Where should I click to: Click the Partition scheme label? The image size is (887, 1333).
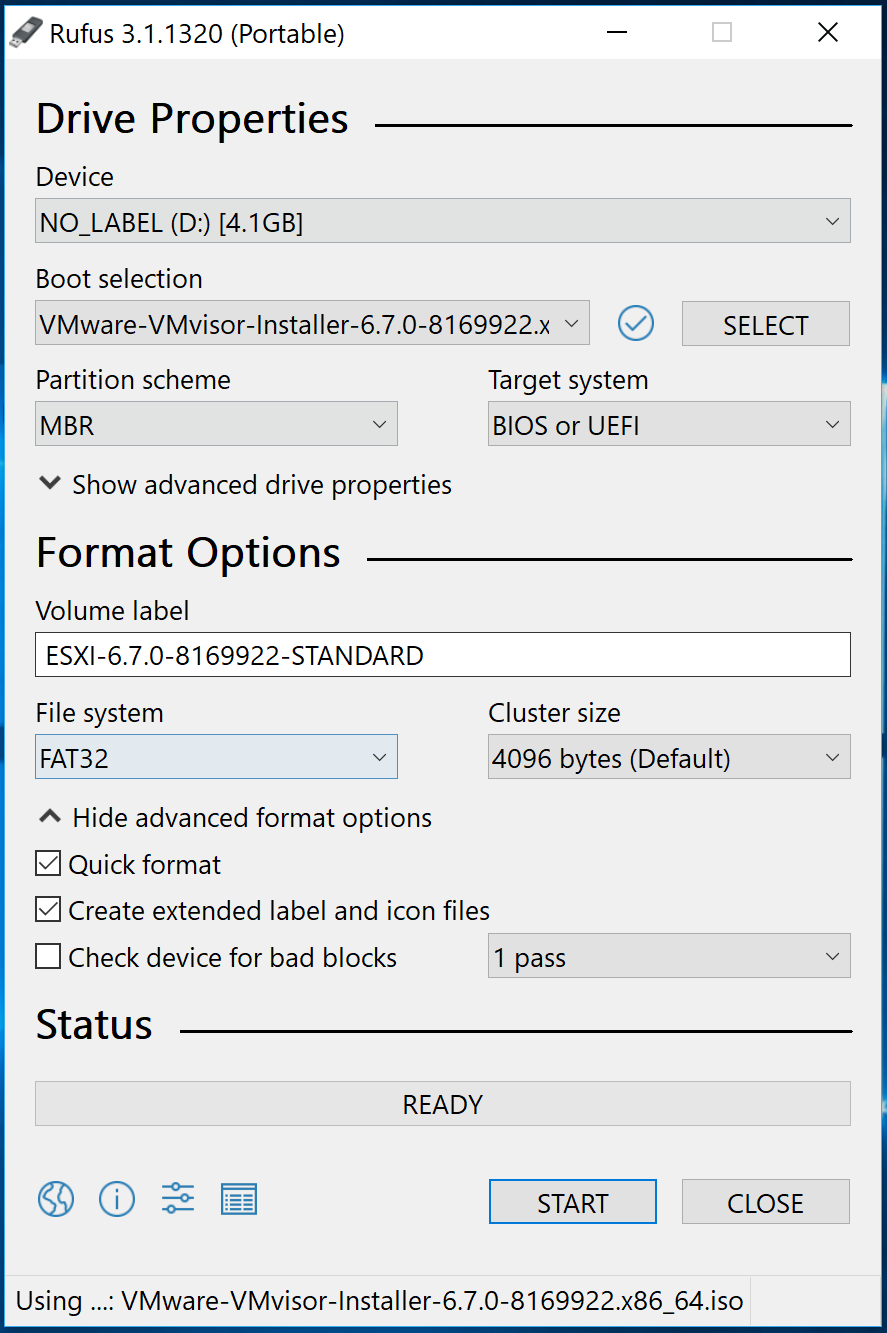point(133,380)
